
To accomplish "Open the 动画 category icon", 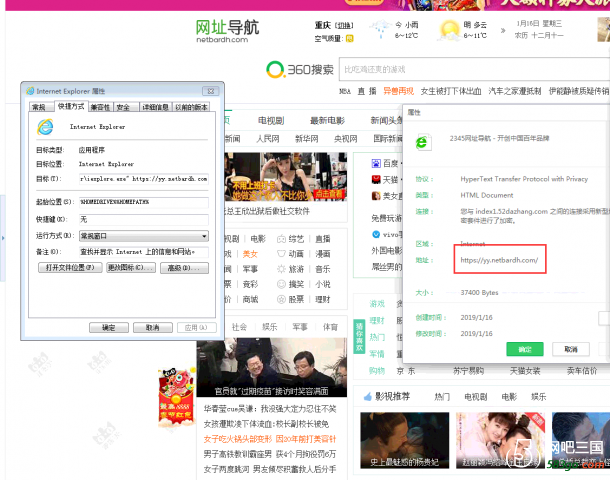I will (x=281, y=254).
